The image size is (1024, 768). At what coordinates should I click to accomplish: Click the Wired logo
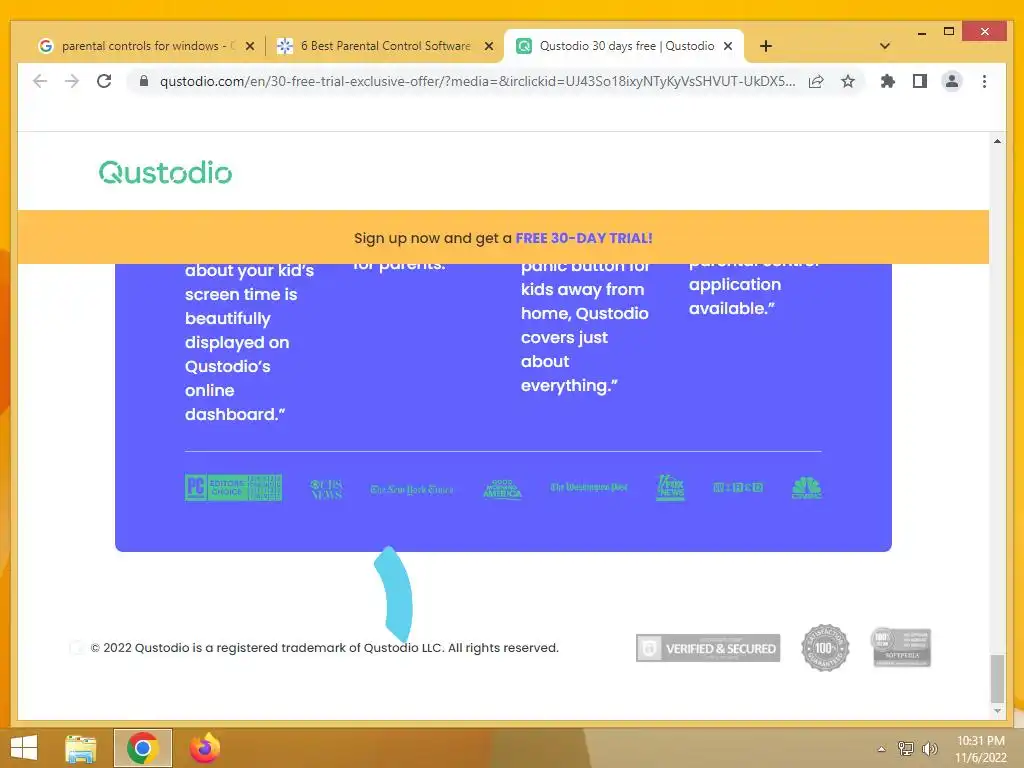click(x=737, y=487)
